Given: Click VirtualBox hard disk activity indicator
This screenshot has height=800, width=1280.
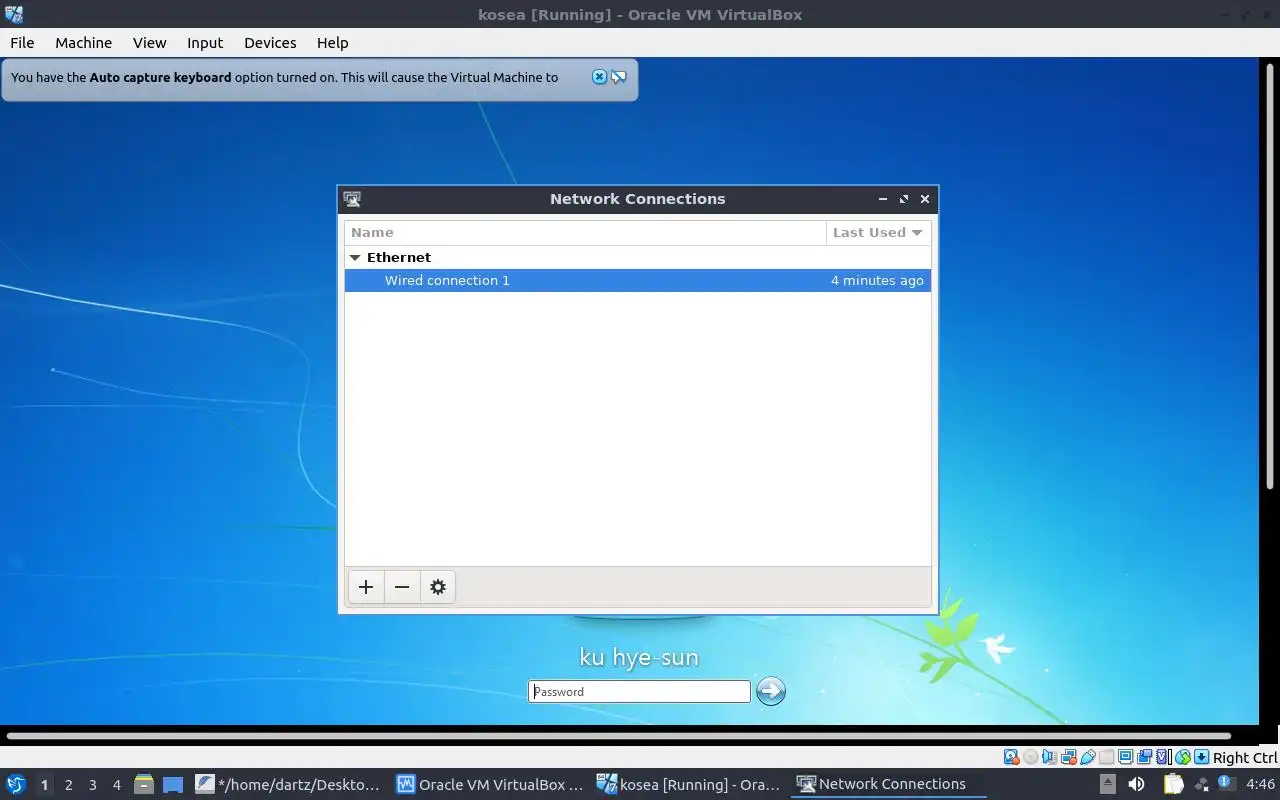Looking at the screenshot, I should pos(1011,757).
